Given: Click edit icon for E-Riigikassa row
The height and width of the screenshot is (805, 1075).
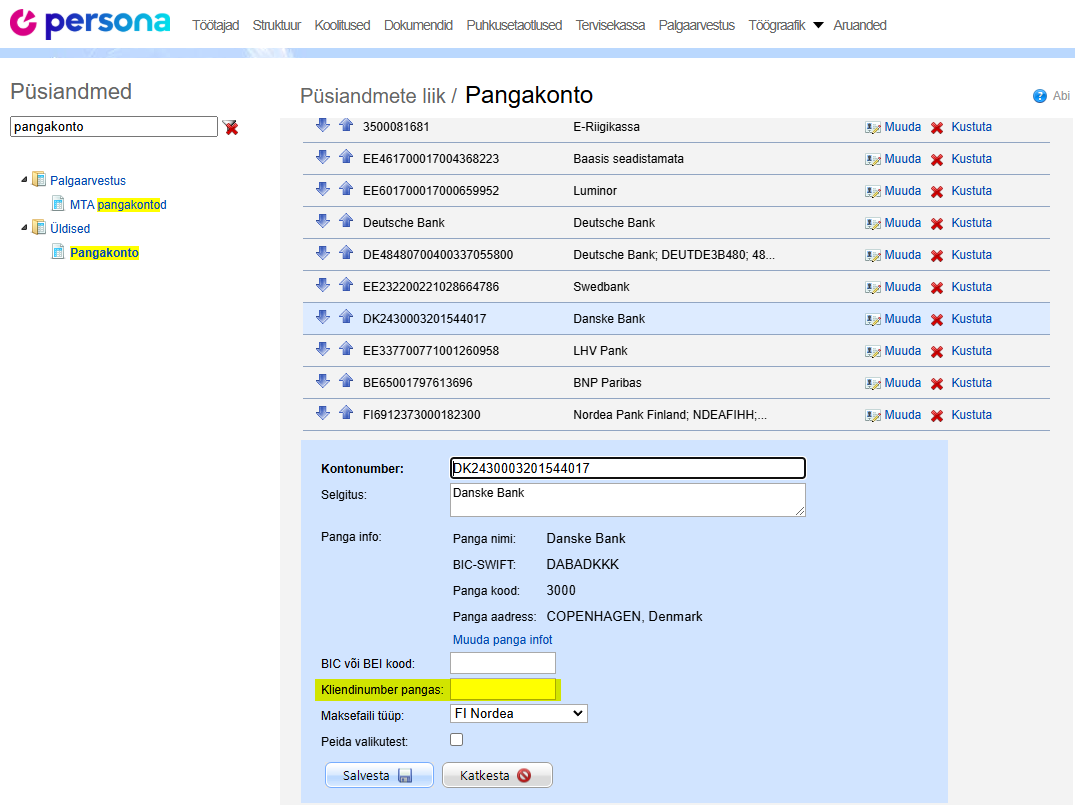Looking at the screenshot, I should click(873, 128).
